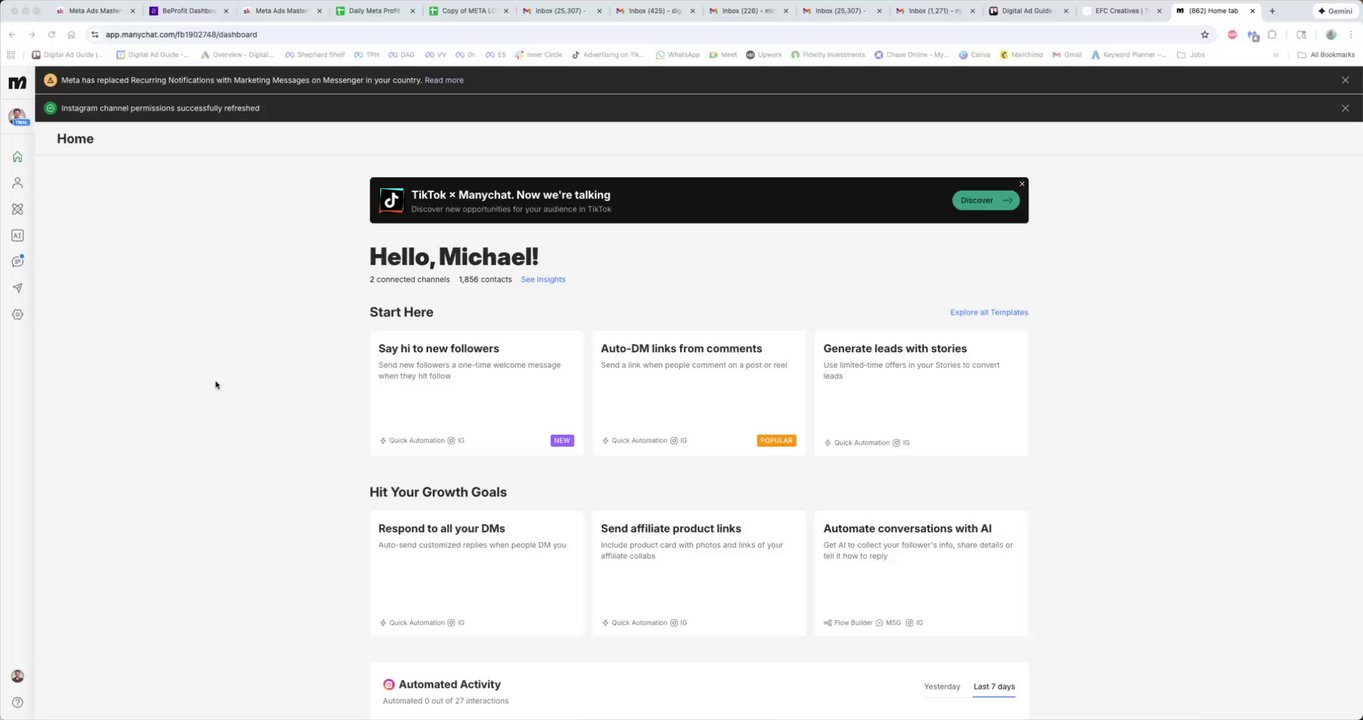Click the Manychat logo at top-left
This screenshot has height=720, width=1363.
pos(17,83)
